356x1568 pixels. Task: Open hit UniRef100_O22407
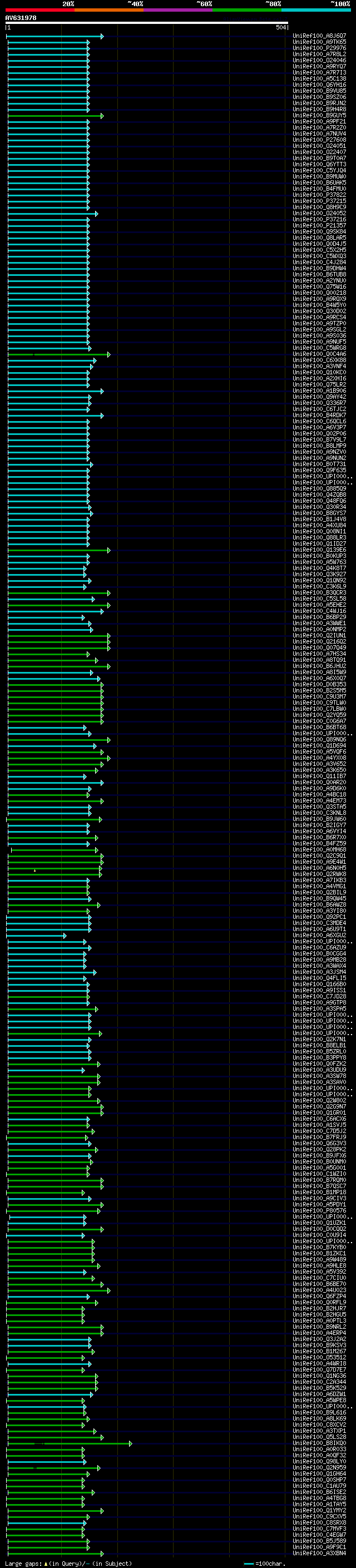click(319, 152)
